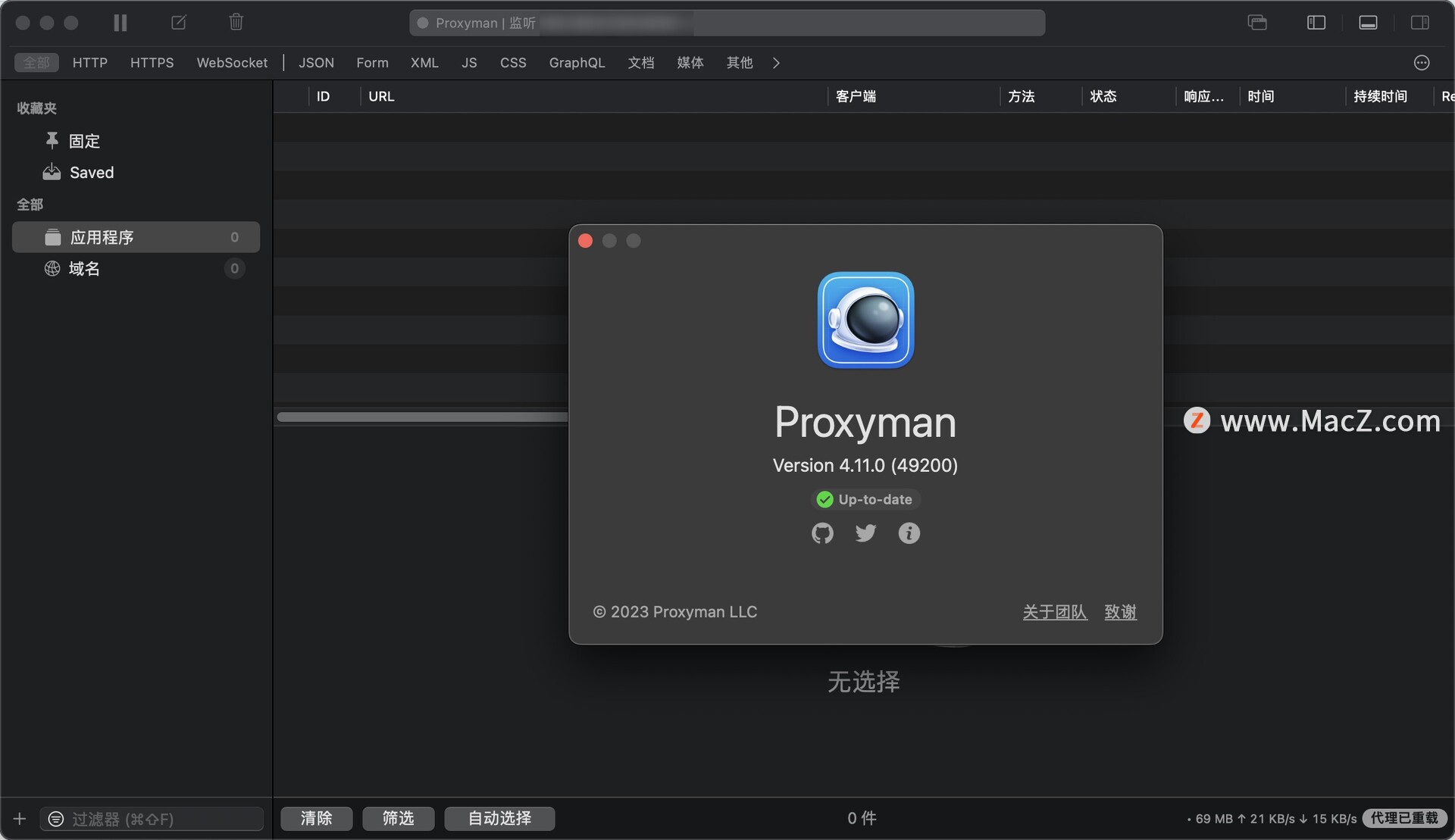Screen dimensions: 1455x840
Task: Select the 其他 filter tab
Action: coord(740,62)
